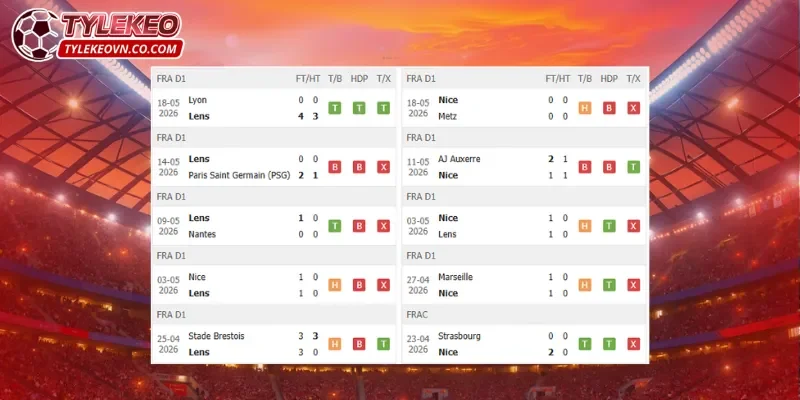Click Nantes team name
Viewport: 800px width, 400px height.
click(202, 234)
